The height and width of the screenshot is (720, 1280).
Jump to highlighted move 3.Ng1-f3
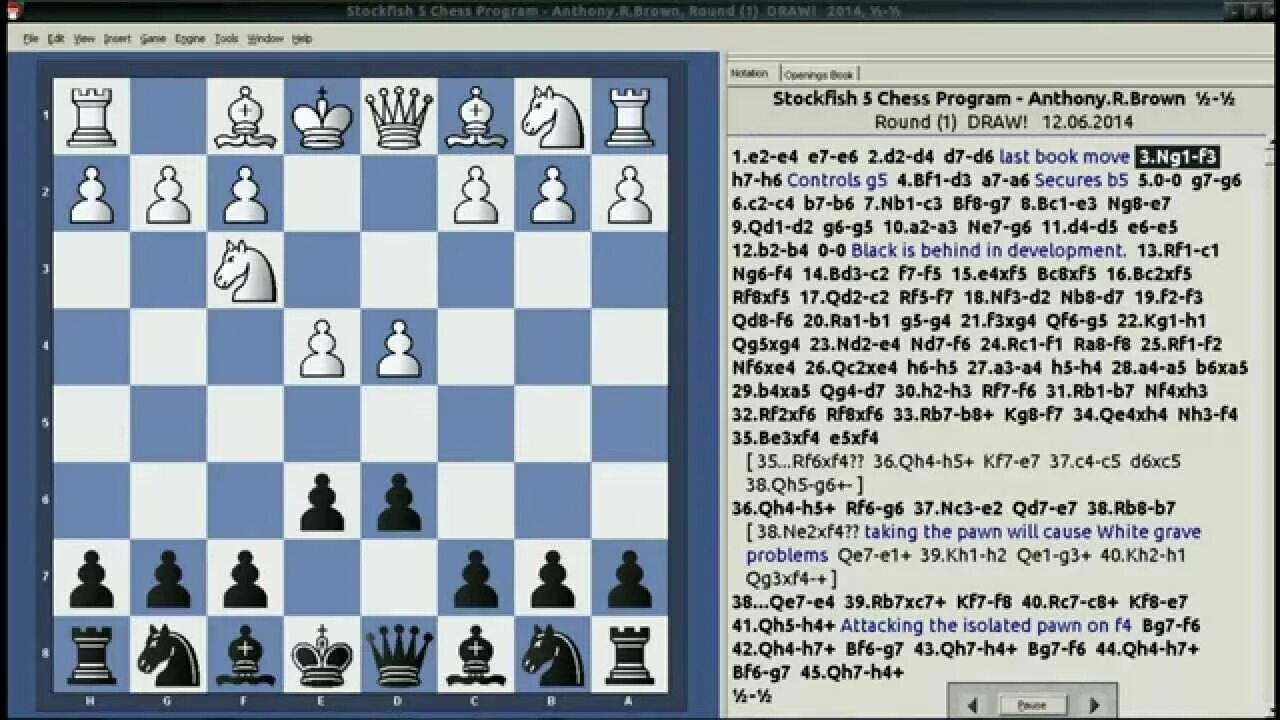(x=1177, y=157)
